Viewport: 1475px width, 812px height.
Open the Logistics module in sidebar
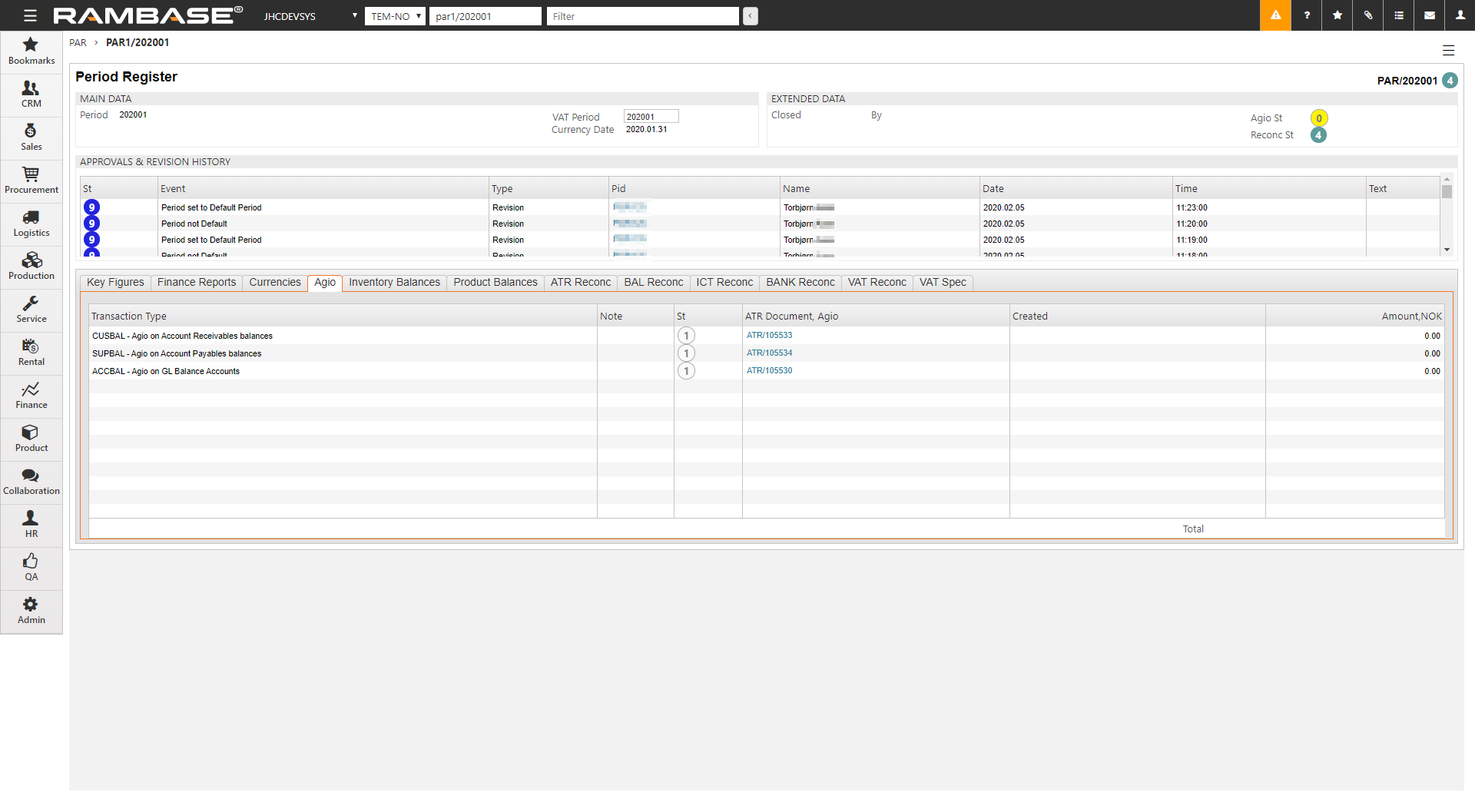click(x=31, y=224)
